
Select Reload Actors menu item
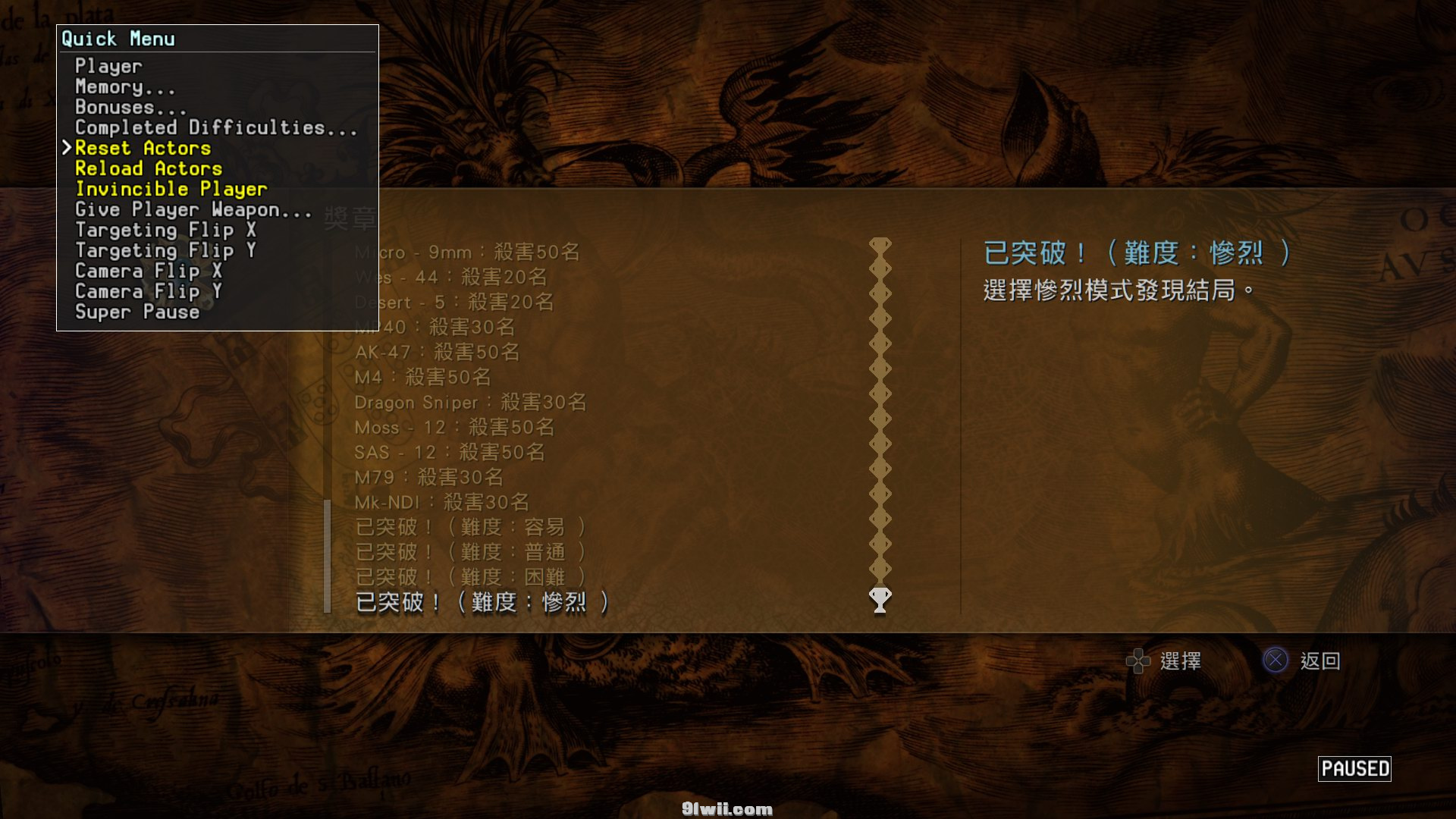tap(150, 168)
